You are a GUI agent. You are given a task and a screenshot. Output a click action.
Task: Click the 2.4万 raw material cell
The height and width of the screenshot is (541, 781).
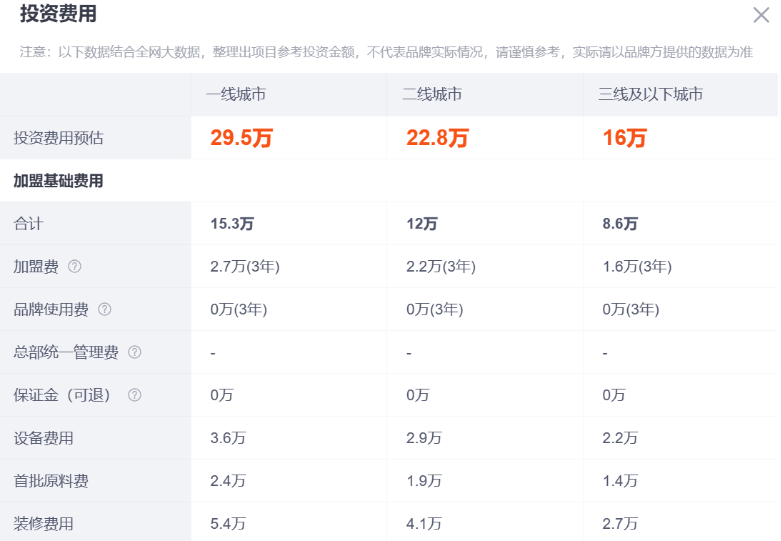point(228,481)
